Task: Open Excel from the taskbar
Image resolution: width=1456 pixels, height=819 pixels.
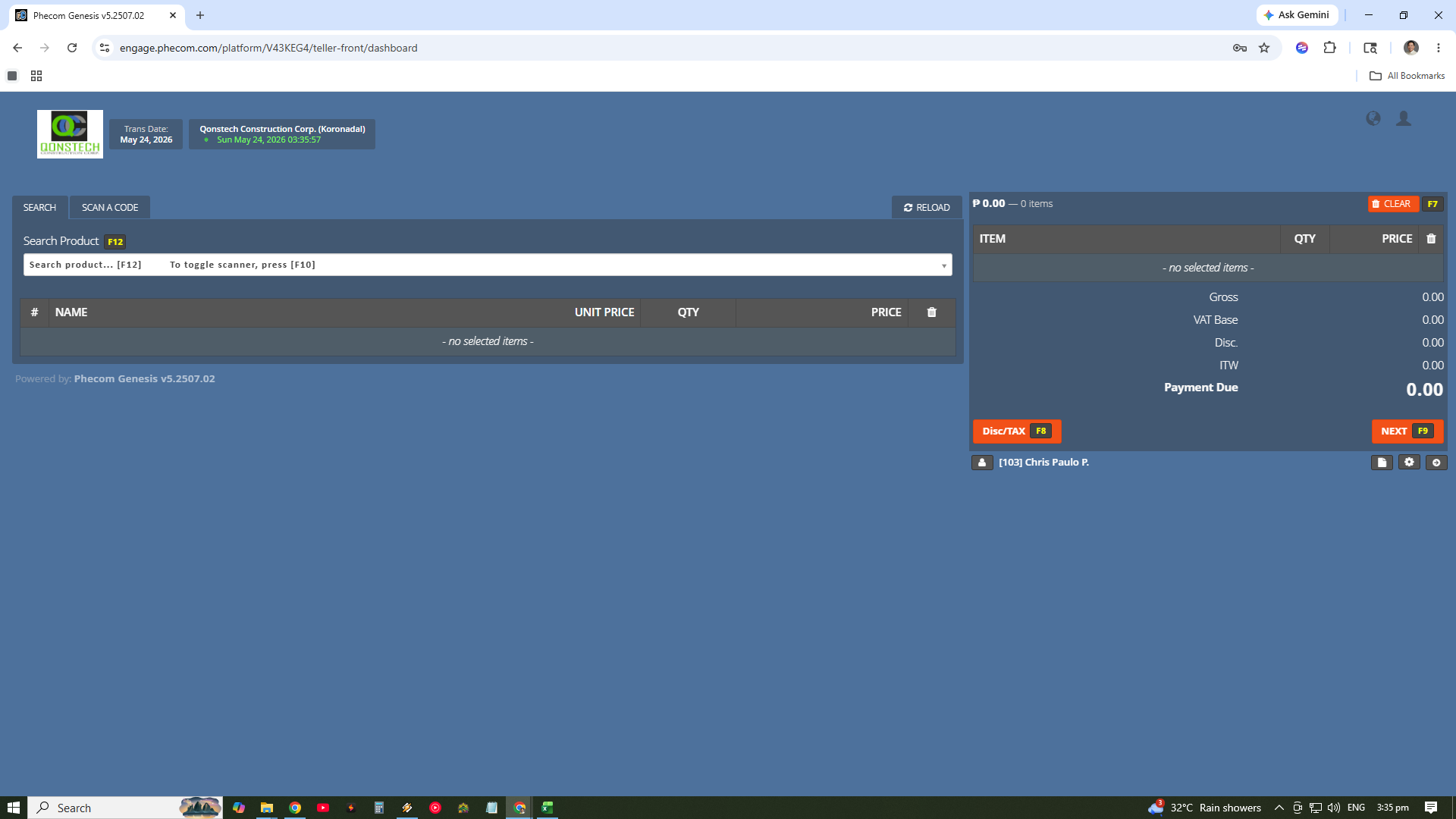Action: tap(548, 808)
